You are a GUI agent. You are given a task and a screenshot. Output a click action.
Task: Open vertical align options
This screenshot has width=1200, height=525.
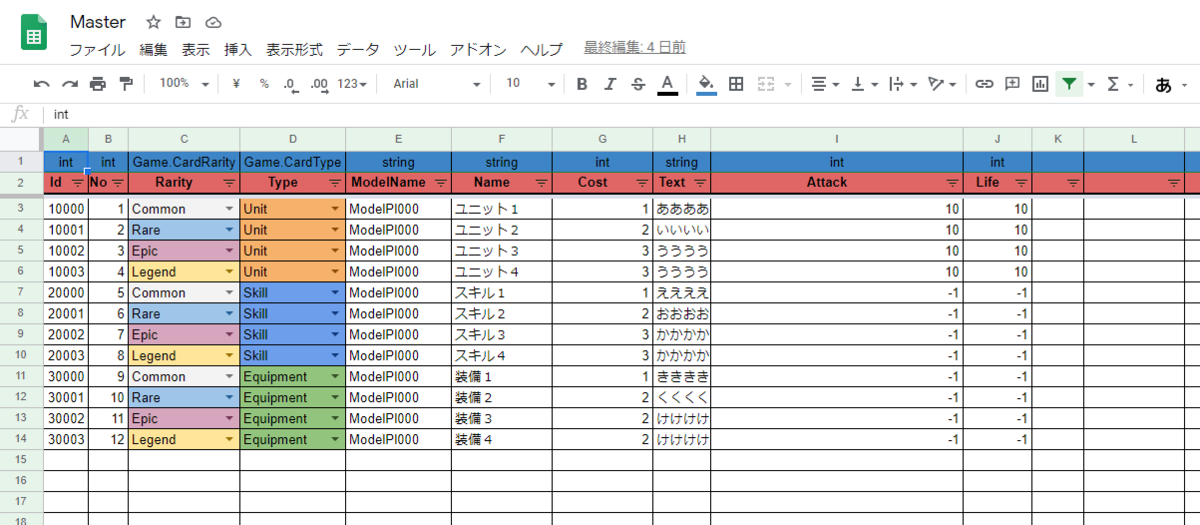click(x=864, y=84)
